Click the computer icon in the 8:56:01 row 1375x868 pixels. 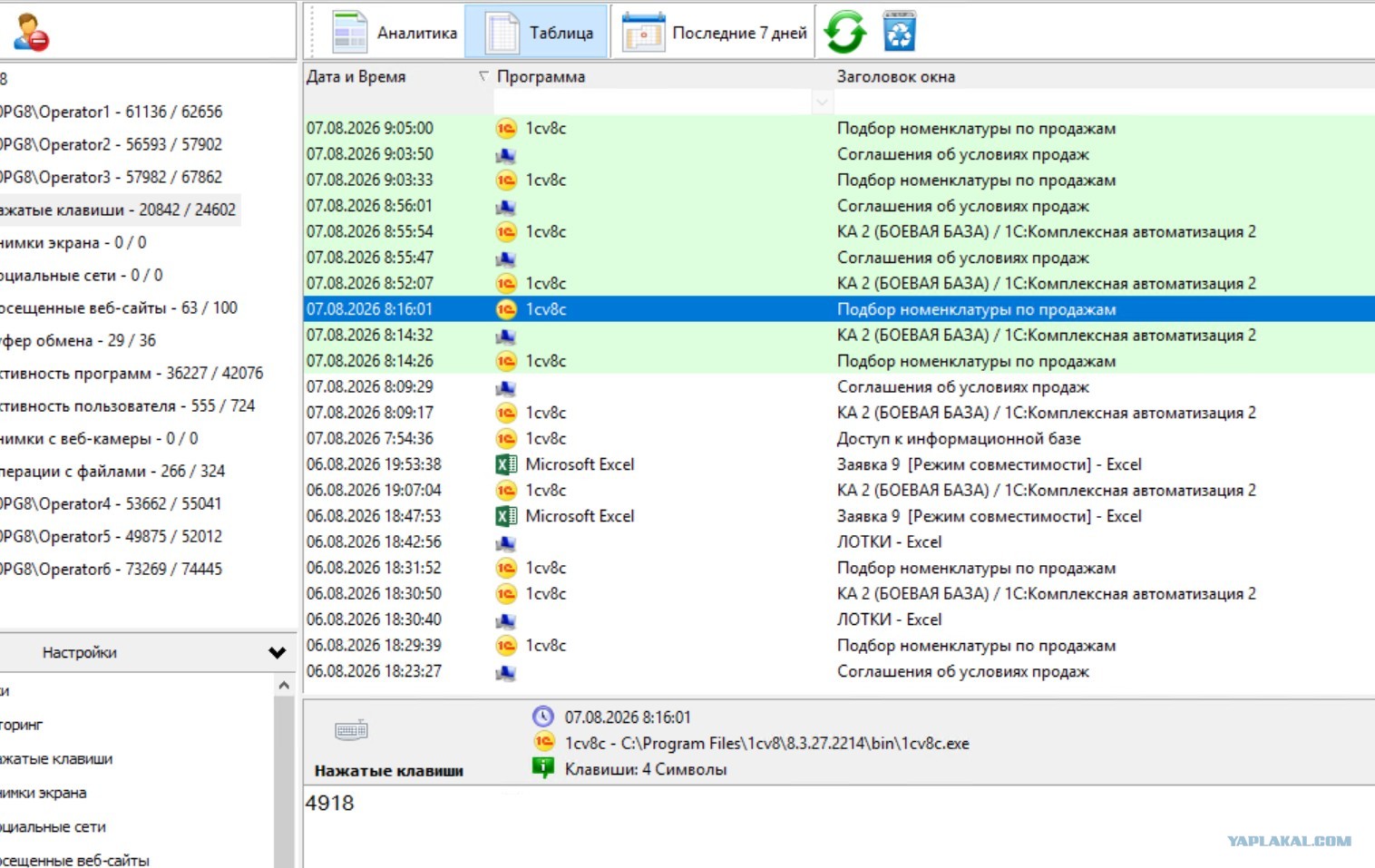(x=506, y=207)
